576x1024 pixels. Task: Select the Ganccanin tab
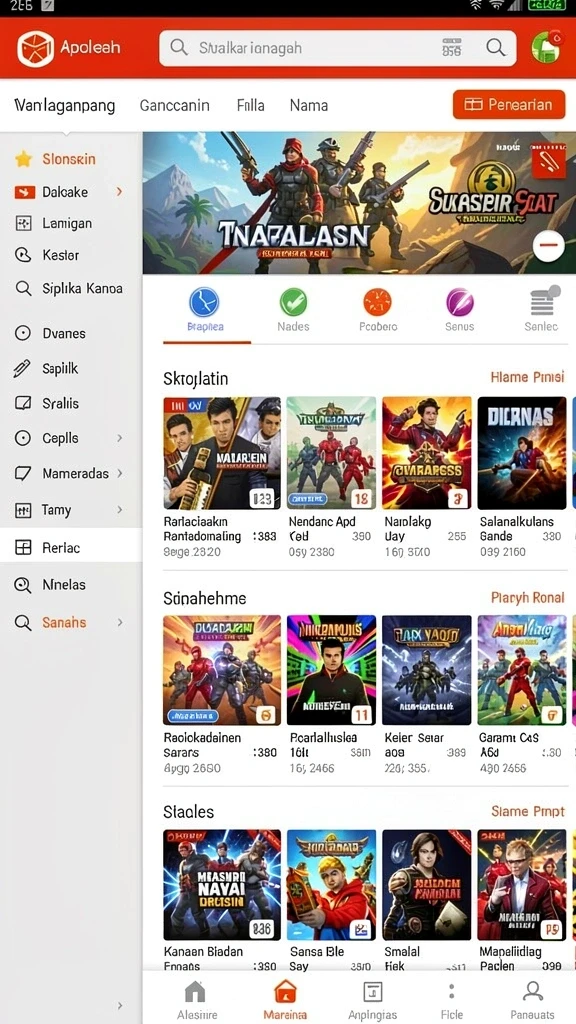click(174, 105)
